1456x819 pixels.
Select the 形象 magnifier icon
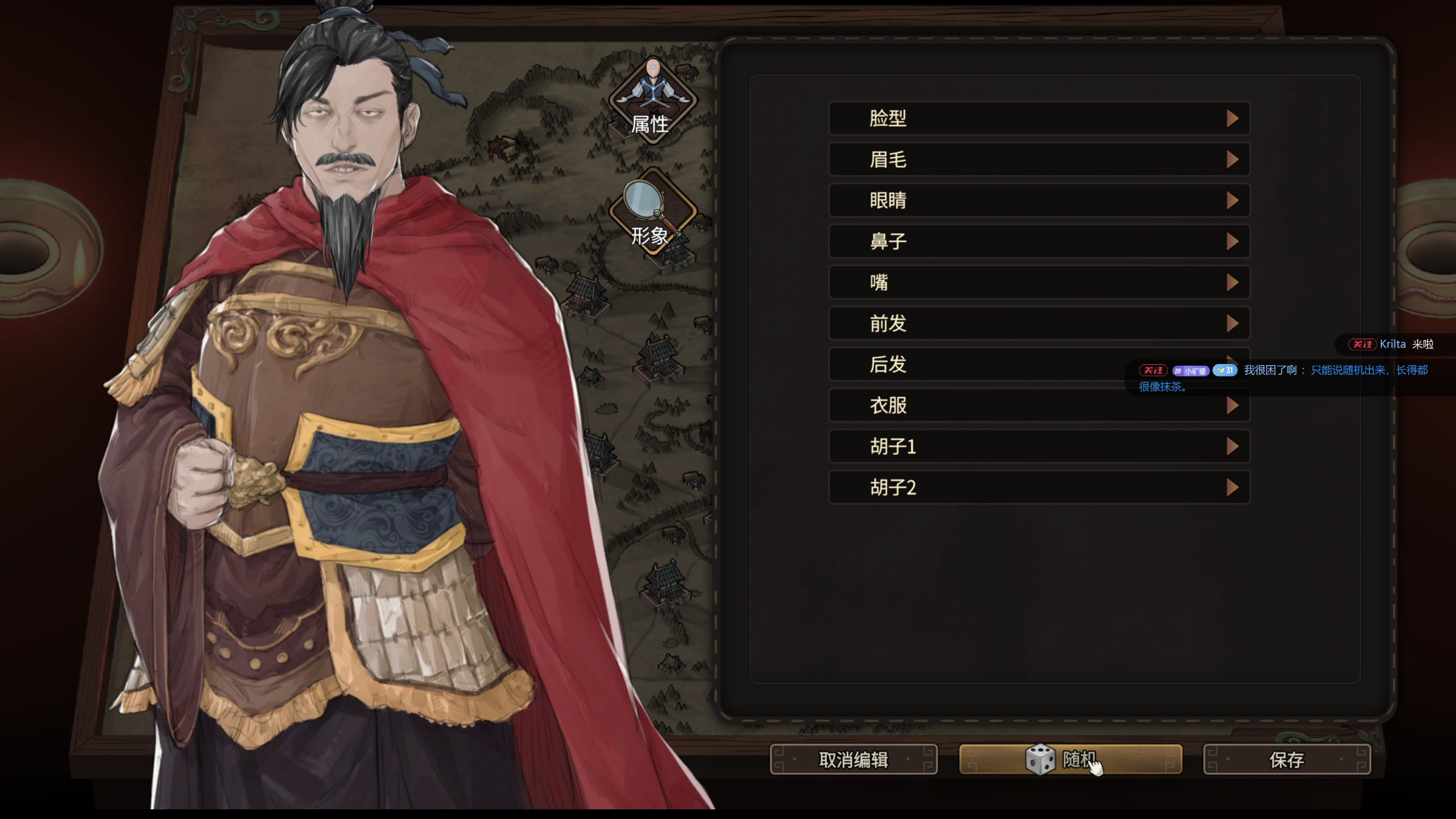pos(653,212)
